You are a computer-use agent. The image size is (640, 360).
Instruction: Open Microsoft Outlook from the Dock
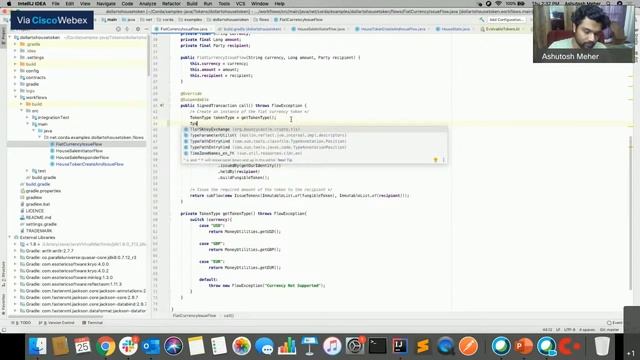tap(151, 346)
